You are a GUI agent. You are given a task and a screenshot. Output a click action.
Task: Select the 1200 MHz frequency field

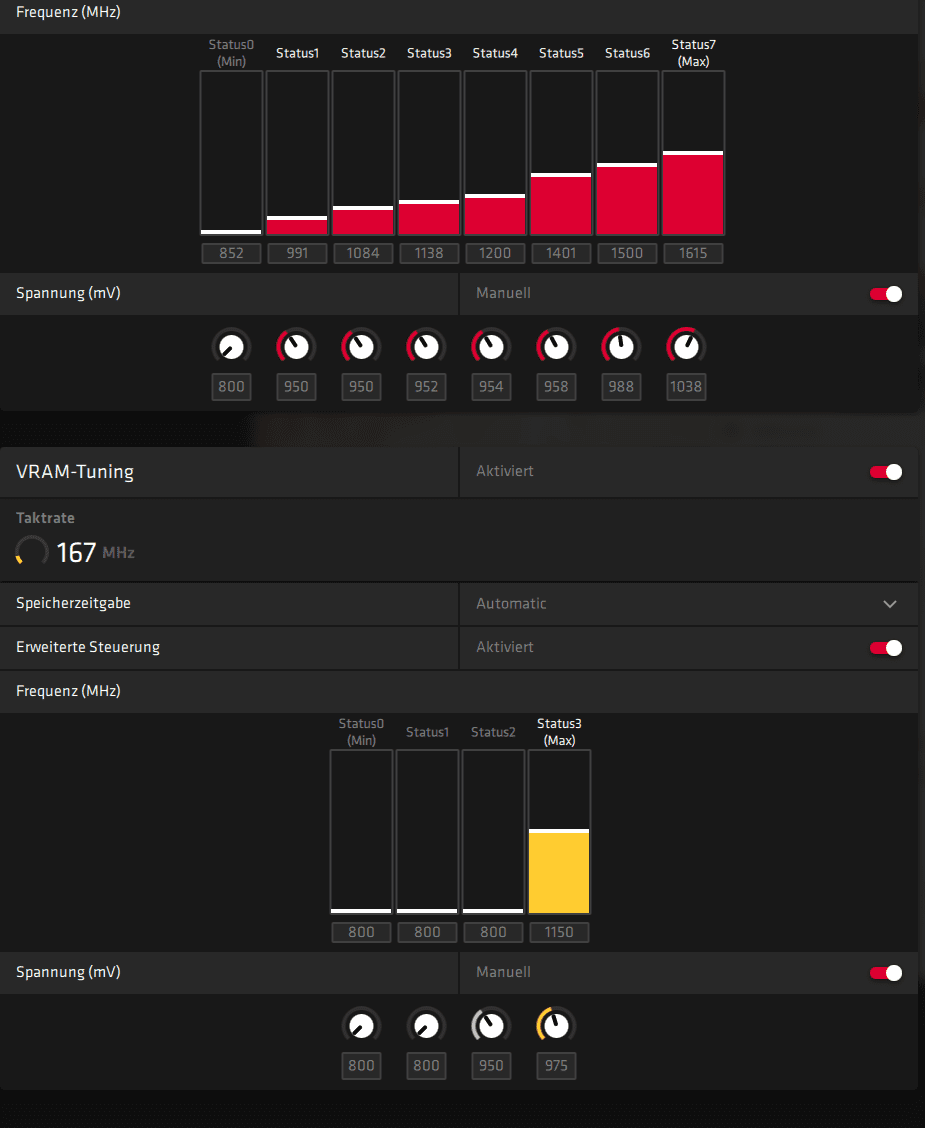coord(495,253)
